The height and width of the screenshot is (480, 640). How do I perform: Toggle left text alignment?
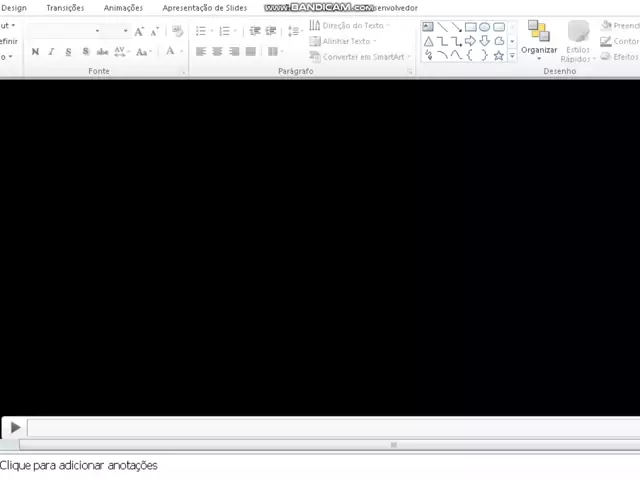coord(201,51)
